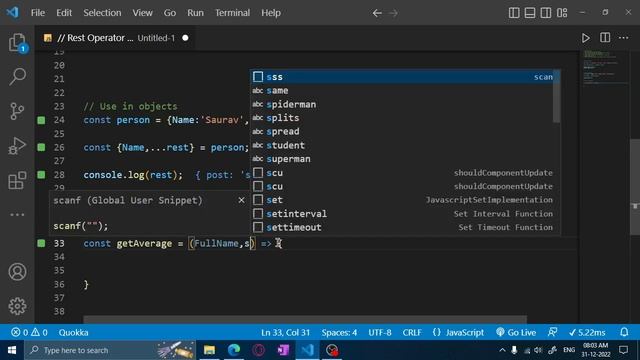Change line endings via CRLF
The width and height of the screenshot is (640, 360).
pos(412,332)
